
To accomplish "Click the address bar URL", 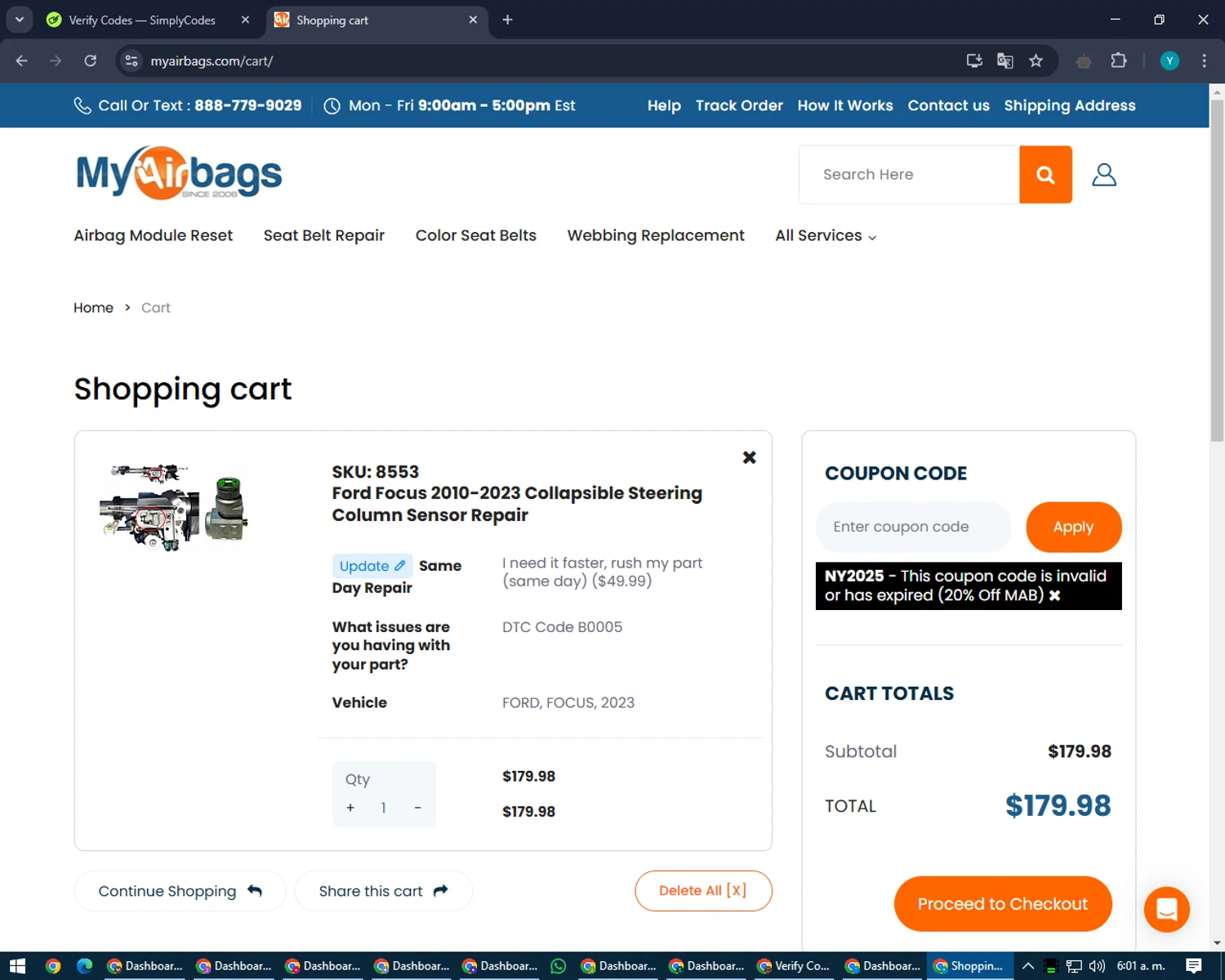I will coord(212,60).
